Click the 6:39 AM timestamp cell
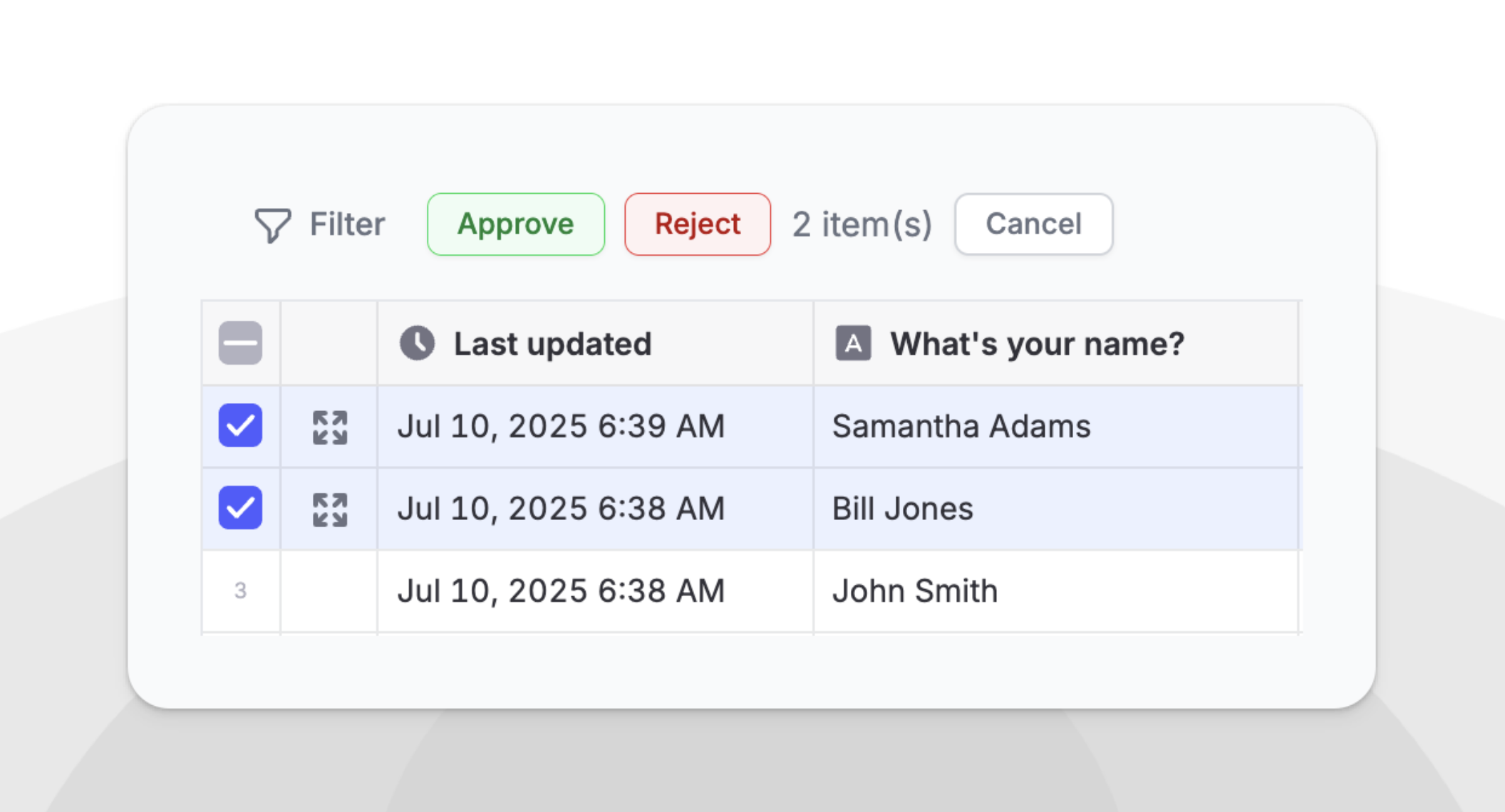Image resolution: width=1505 pixels, height=812 pixels. (x=561, y=427)
